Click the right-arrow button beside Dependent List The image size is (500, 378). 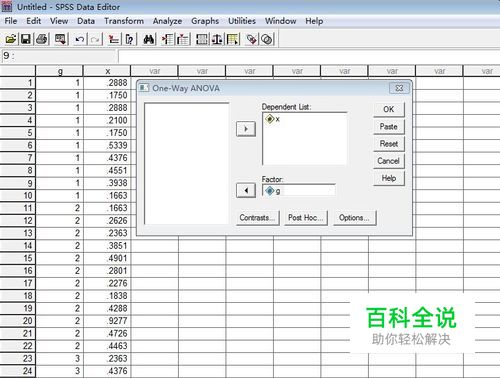[x=246, y=129]
